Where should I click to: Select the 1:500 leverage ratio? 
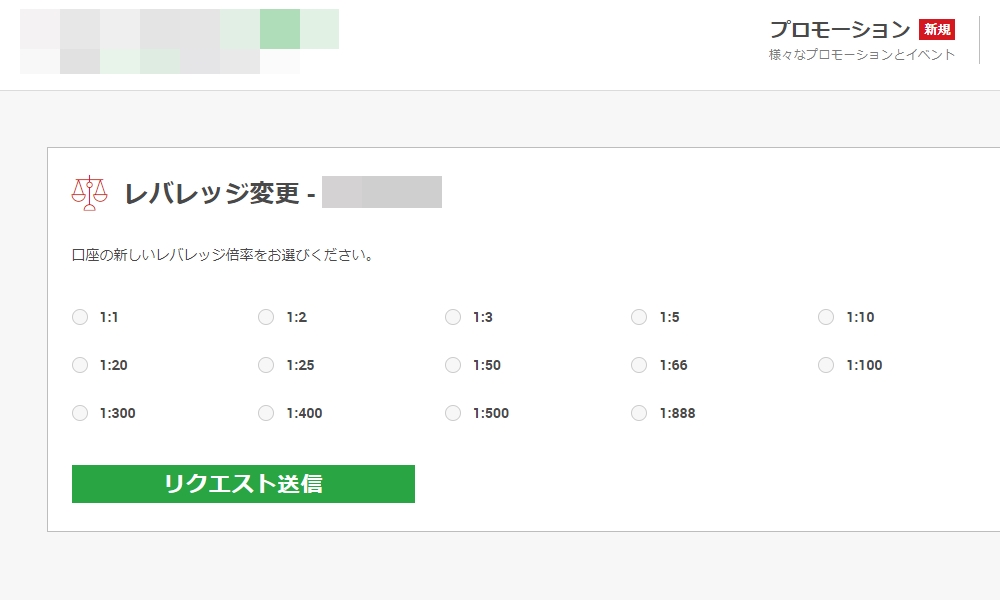(x=453, y=413)
